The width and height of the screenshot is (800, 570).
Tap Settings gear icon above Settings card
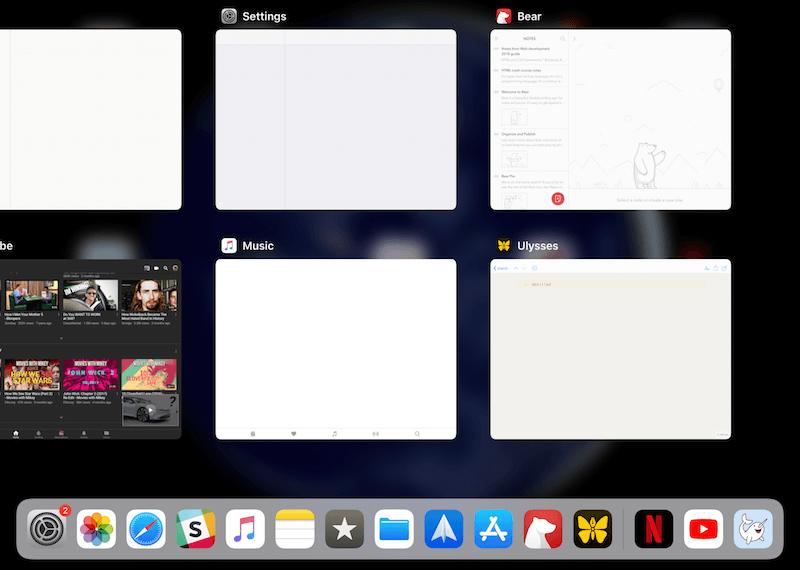click(229, 16)
